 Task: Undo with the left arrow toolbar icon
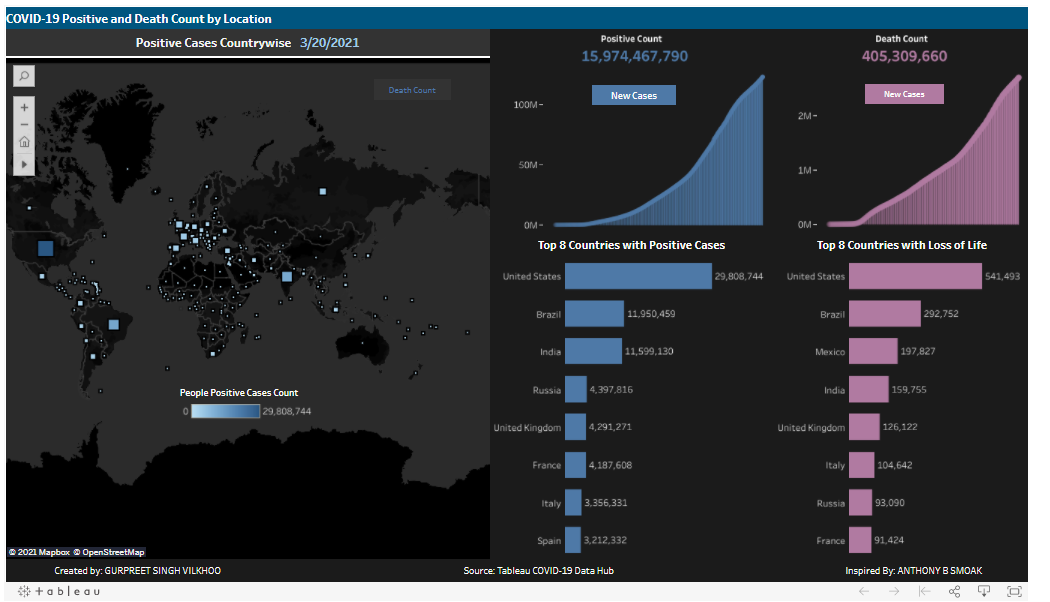862,591
